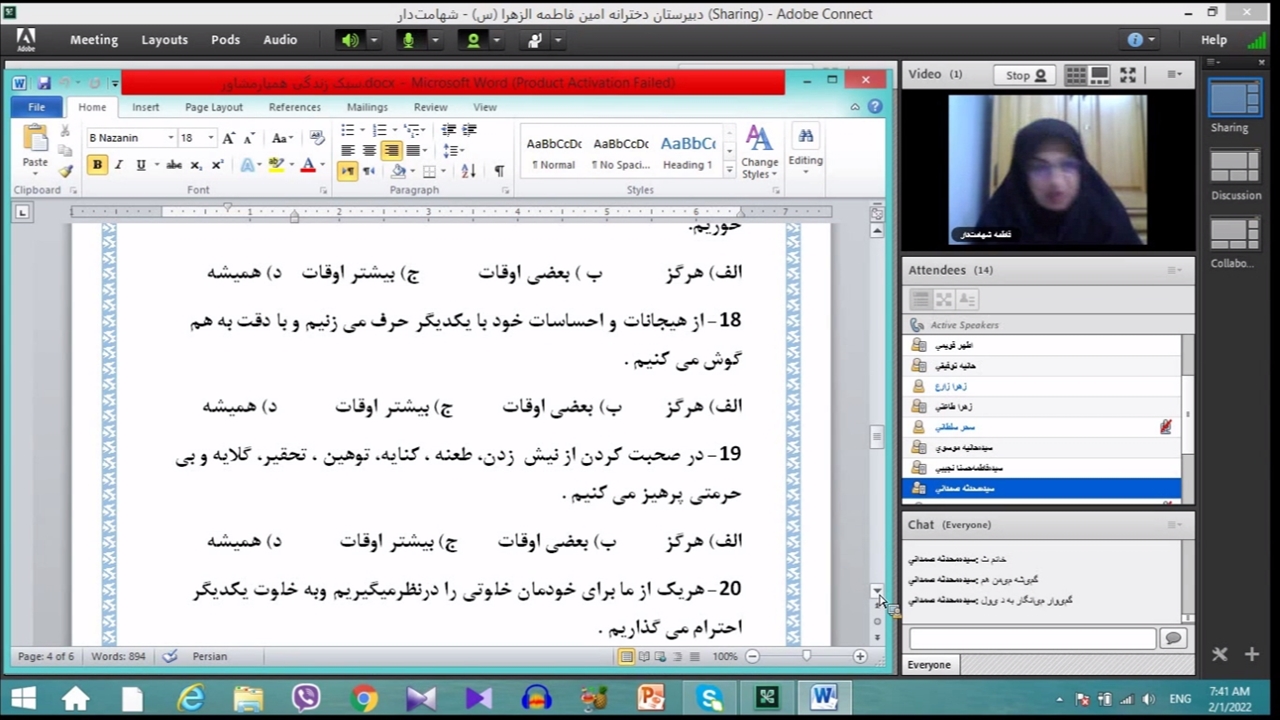Open the Pods menu
The height and width of the screenshot is (720, 1280).
click(225, 40)
